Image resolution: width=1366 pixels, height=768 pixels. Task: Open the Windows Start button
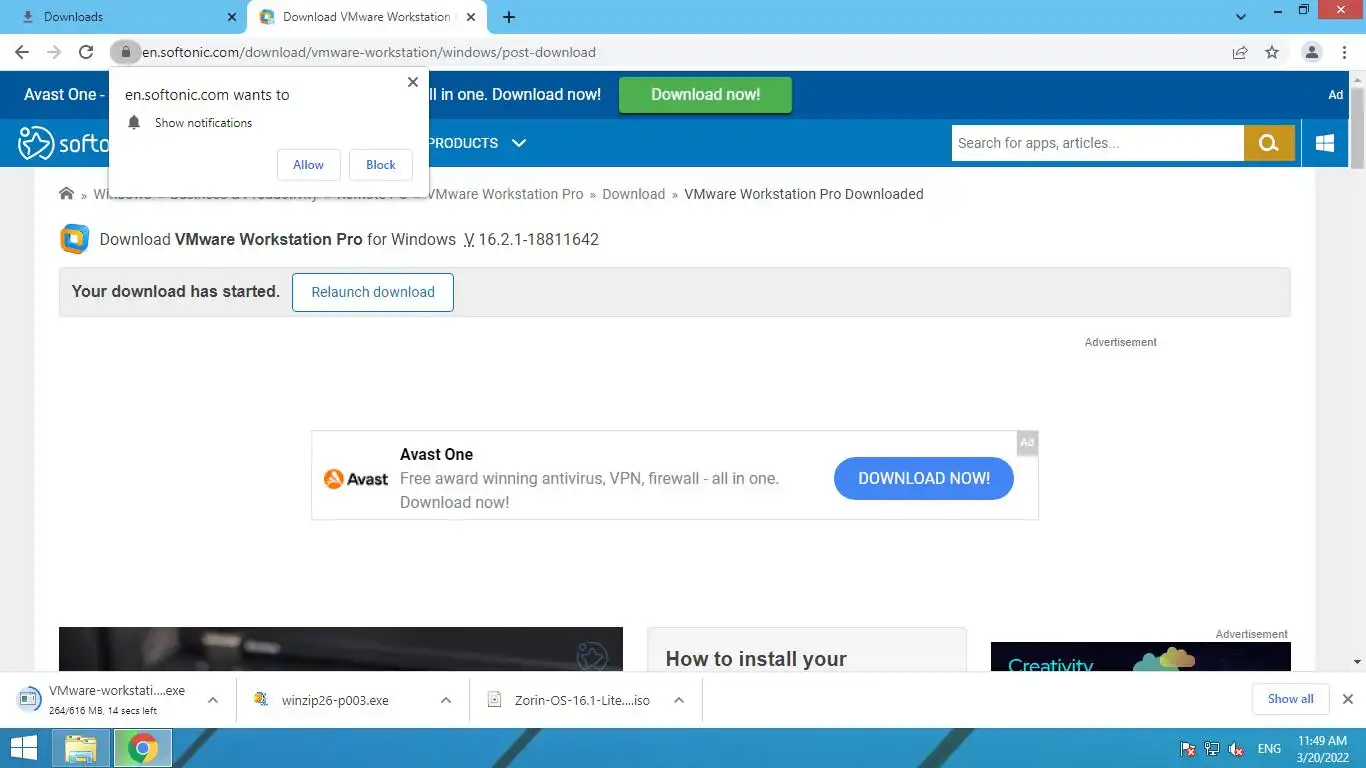click(24, 748)
